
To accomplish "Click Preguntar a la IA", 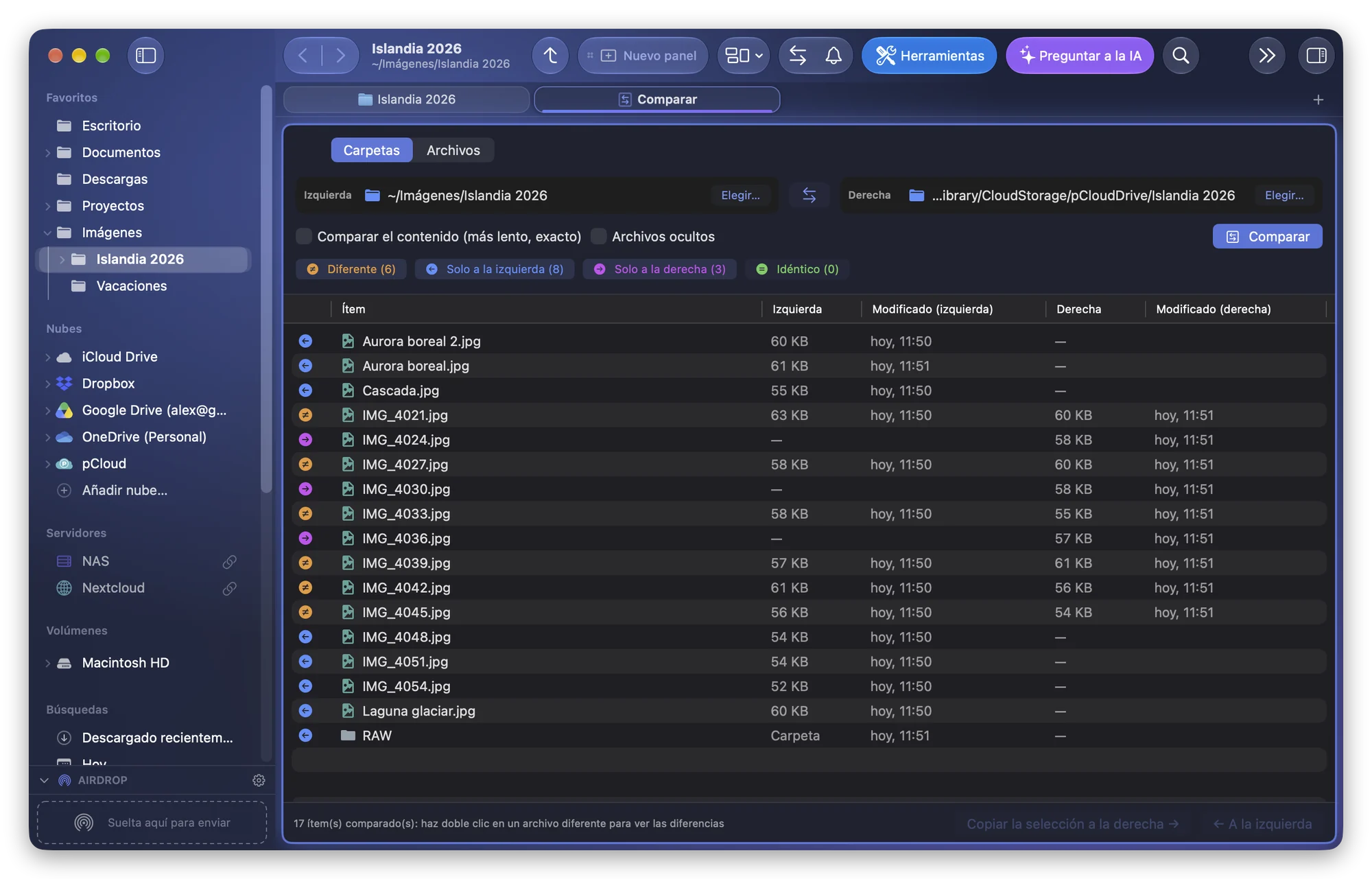I will coord(1080,56).
